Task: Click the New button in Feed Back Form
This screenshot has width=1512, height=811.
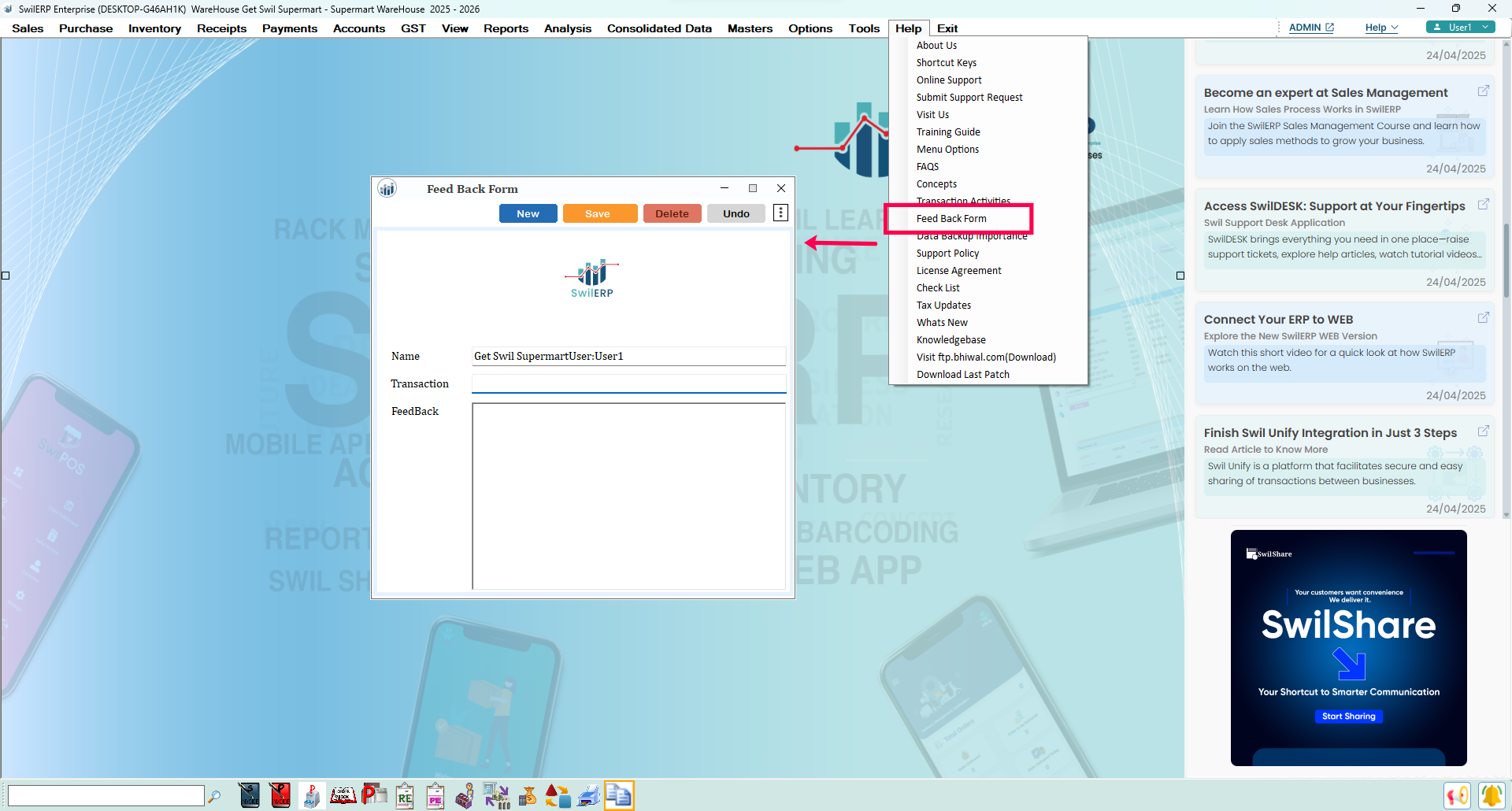Action: [x=528, y=213]
